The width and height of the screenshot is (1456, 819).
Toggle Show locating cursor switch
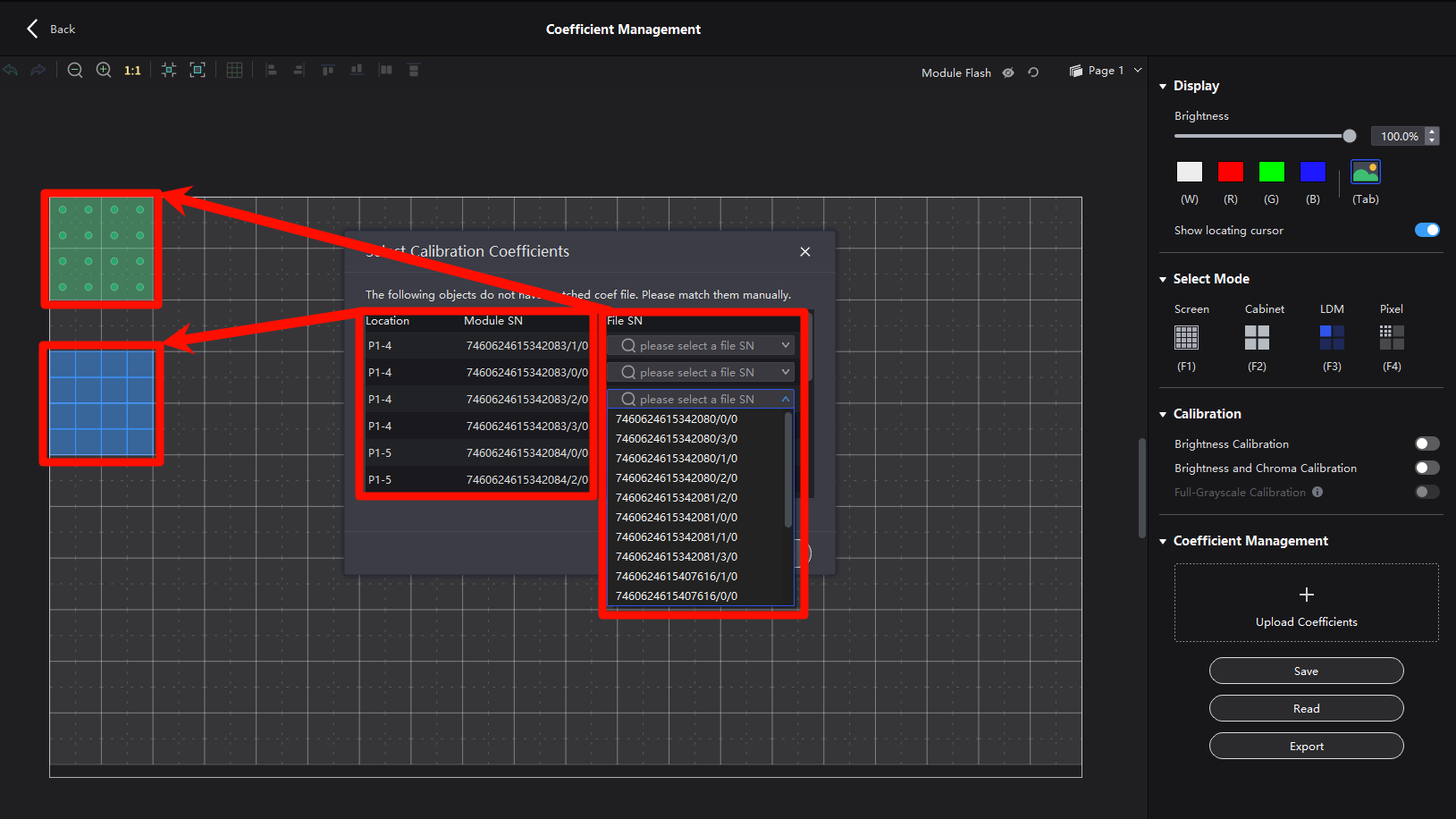(x=1427, y=230)
